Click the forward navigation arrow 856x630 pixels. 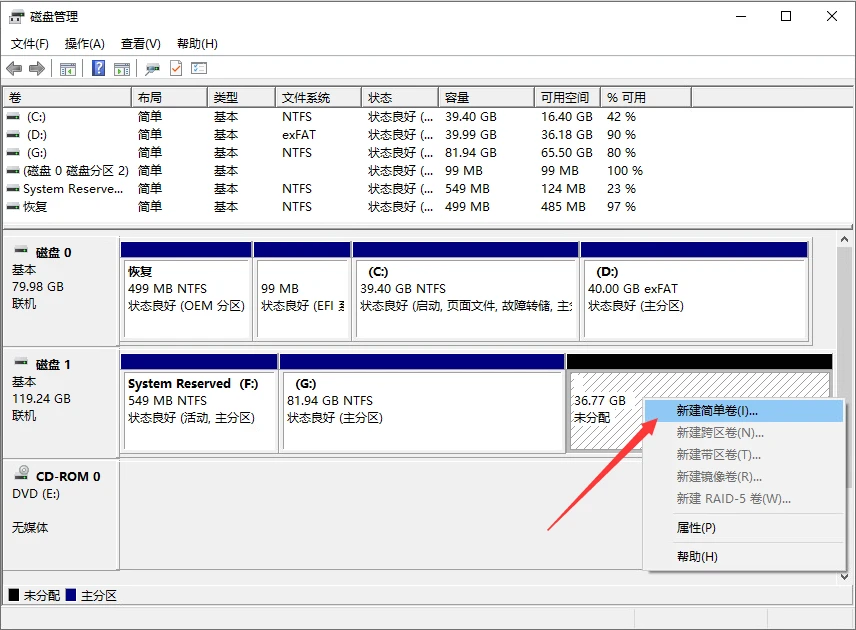[x=37, y=68]
